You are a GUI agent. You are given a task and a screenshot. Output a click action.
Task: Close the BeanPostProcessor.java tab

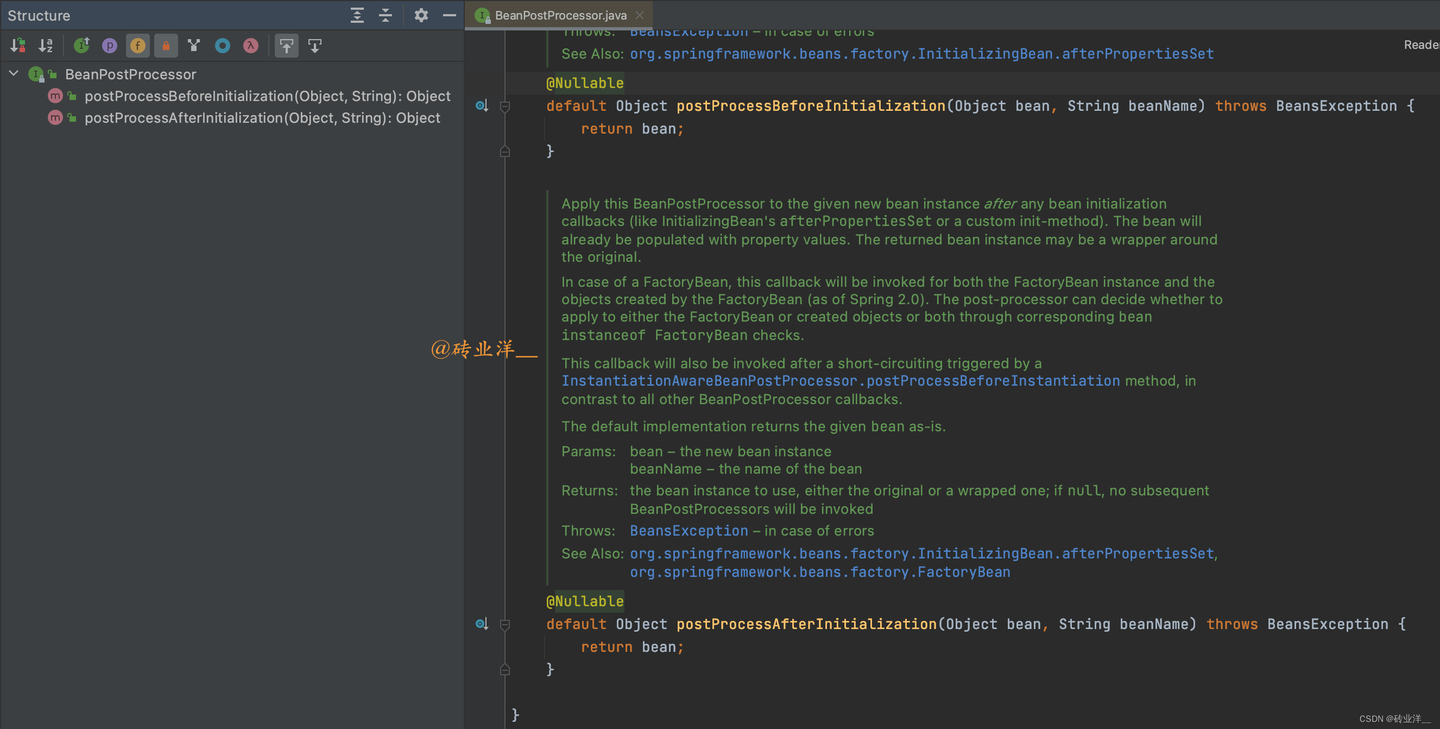coord(640,15)
